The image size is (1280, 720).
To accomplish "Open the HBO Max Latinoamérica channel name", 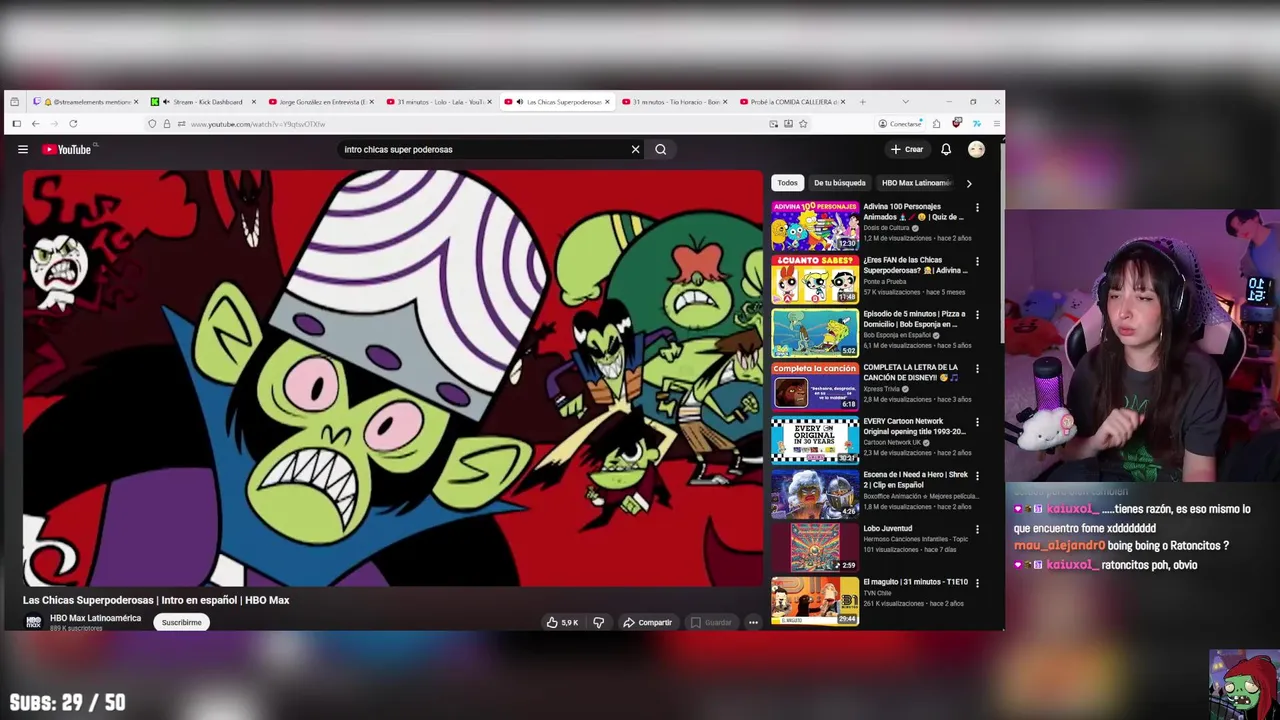I will pyautogui.click(x=95, y=618).
